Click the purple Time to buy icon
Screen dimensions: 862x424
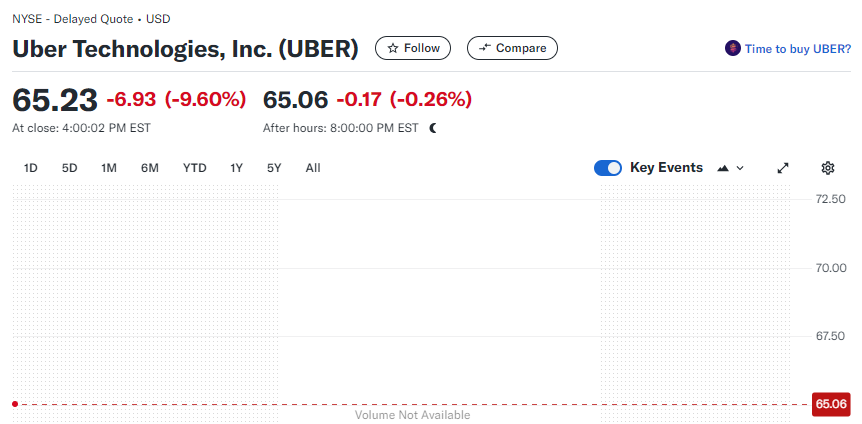[x=733, y=48]
